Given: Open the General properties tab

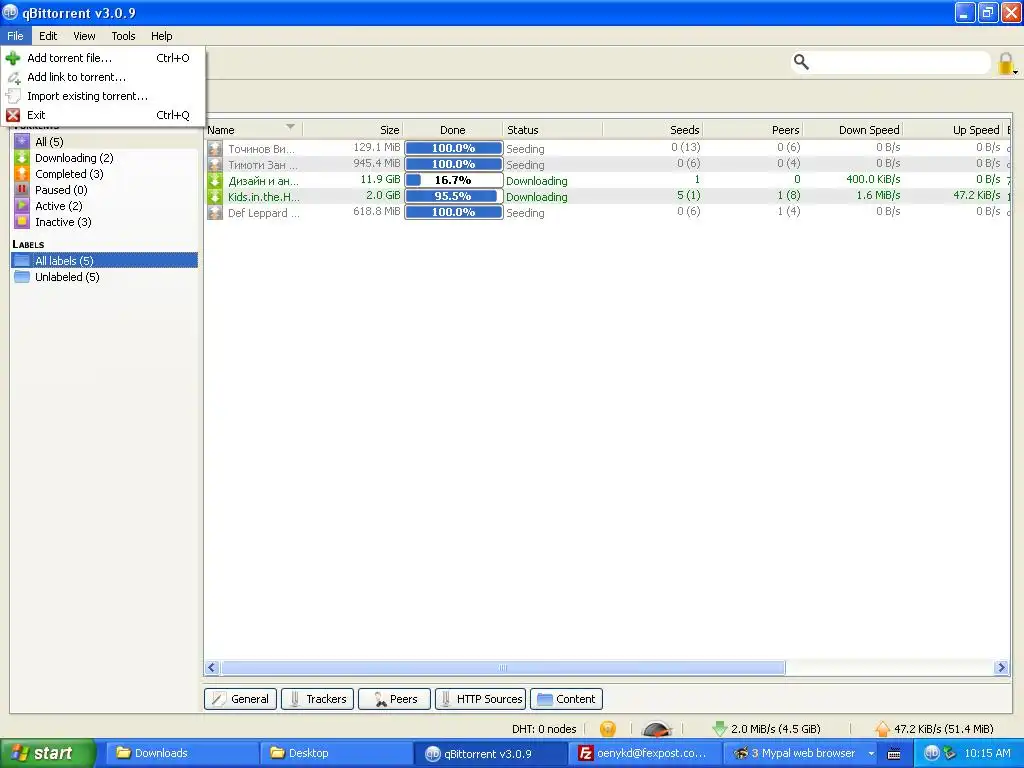Looking at the screenshot, I should pyautogui.click(x=240, y=699).
